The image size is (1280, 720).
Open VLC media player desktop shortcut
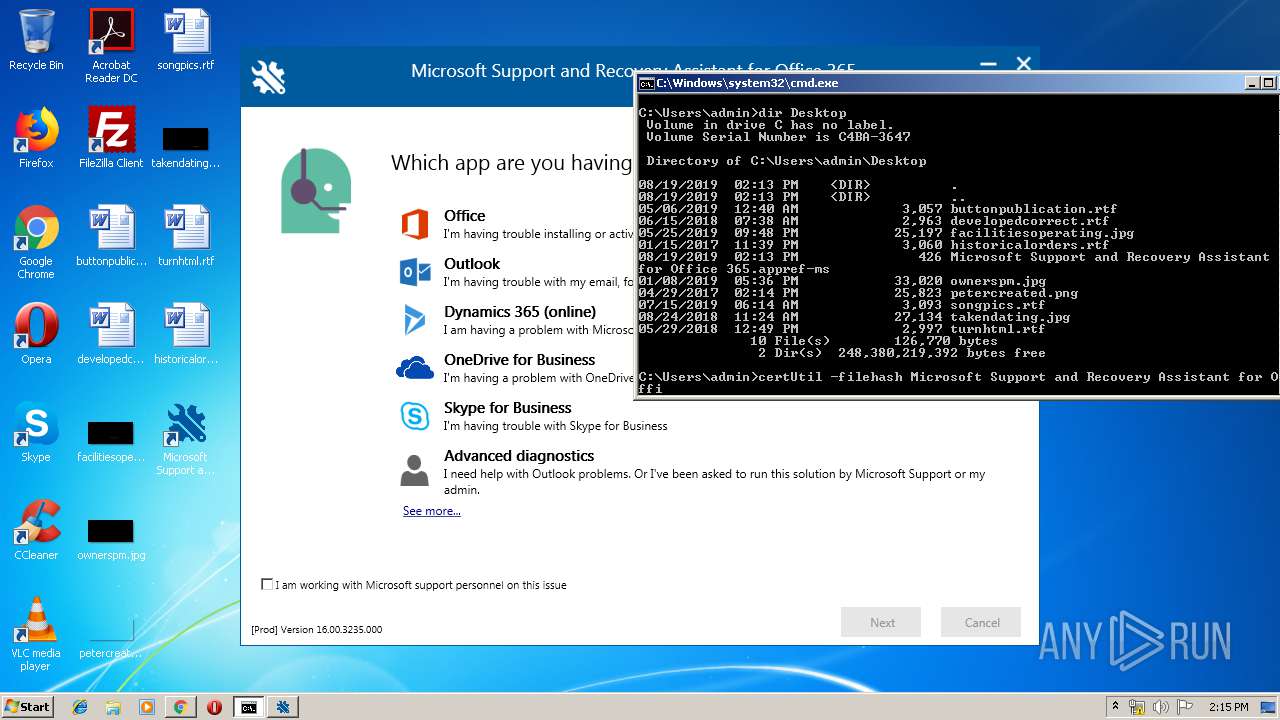(x=36, y=634)
